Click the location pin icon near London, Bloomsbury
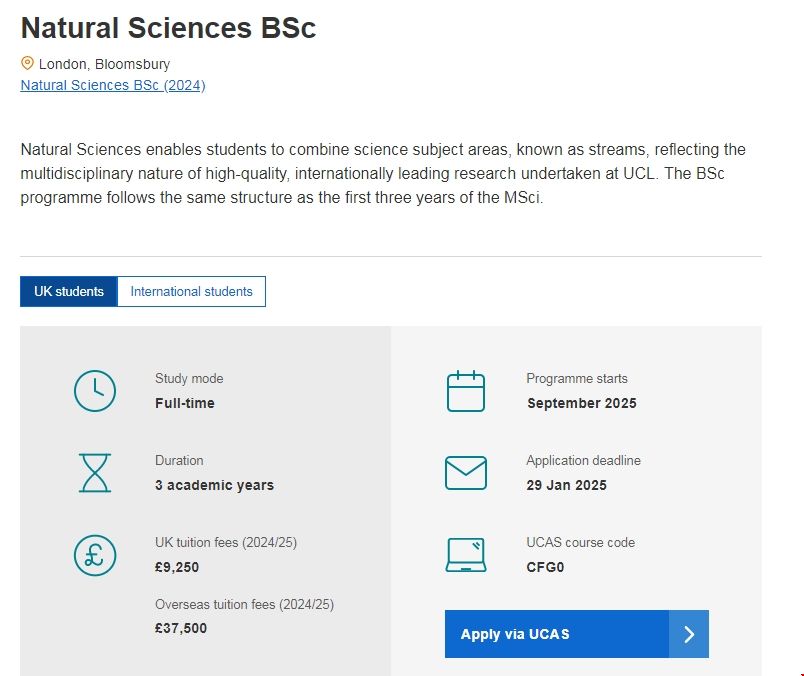This screenshot has width=804, height=676. [x=27, y=63]
